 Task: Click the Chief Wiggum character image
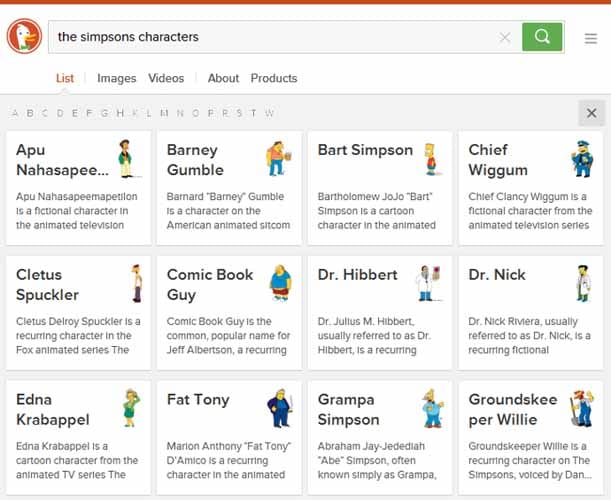pos(582,159)
